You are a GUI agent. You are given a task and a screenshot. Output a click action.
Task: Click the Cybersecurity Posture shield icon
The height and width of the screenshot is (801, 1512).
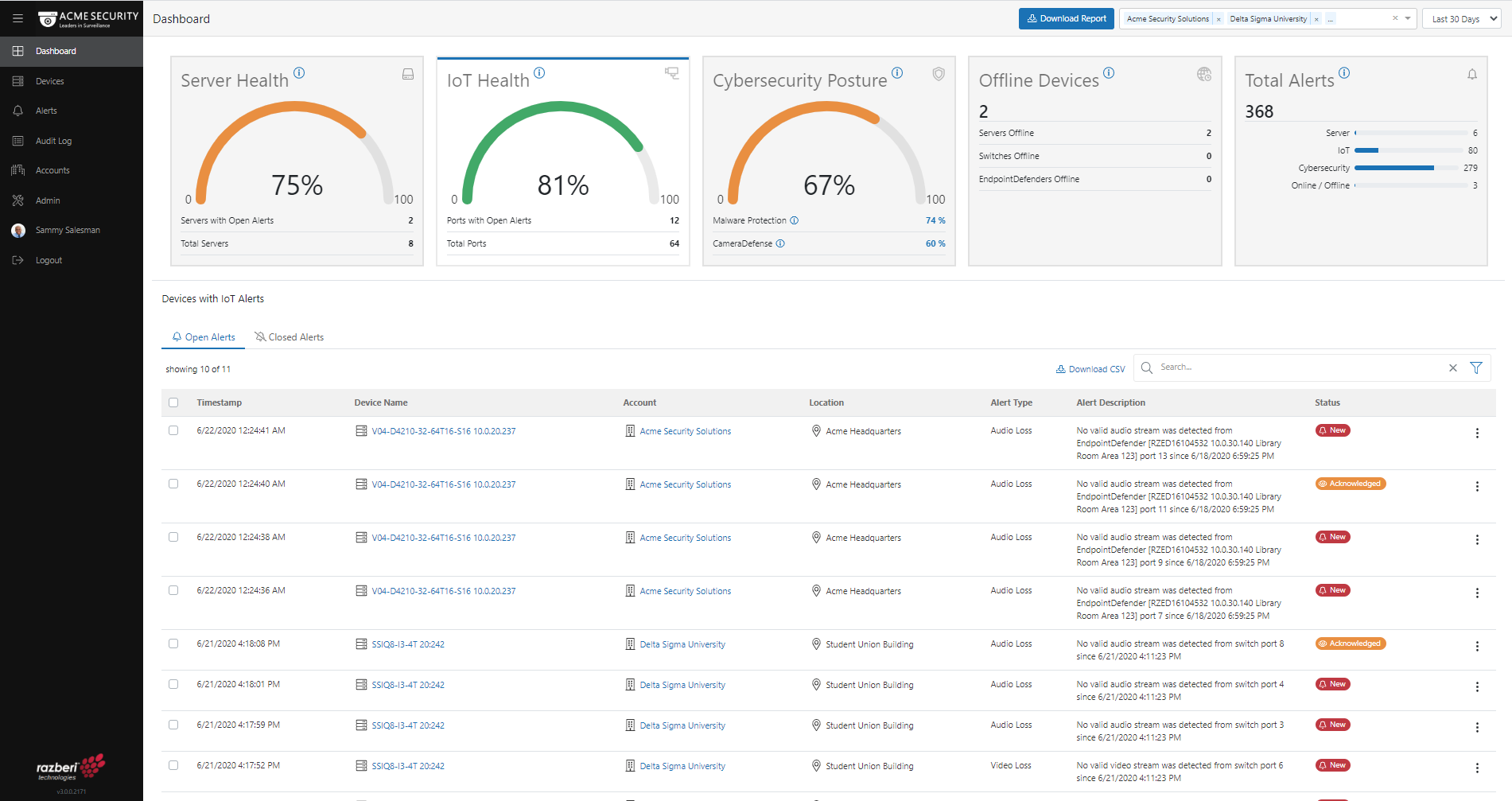(939, 72)
